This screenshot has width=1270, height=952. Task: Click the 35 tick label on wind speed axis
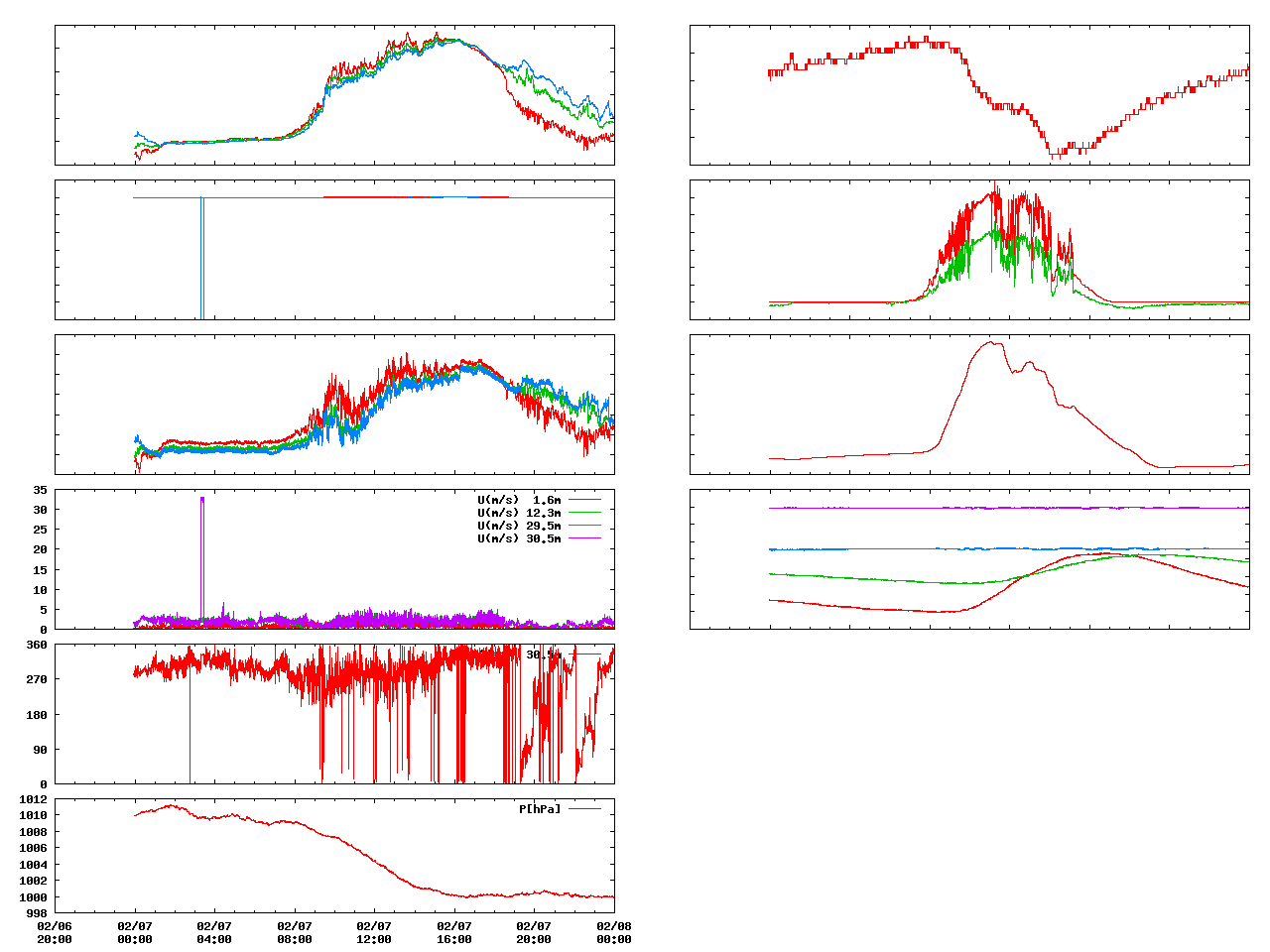(40, 490)
